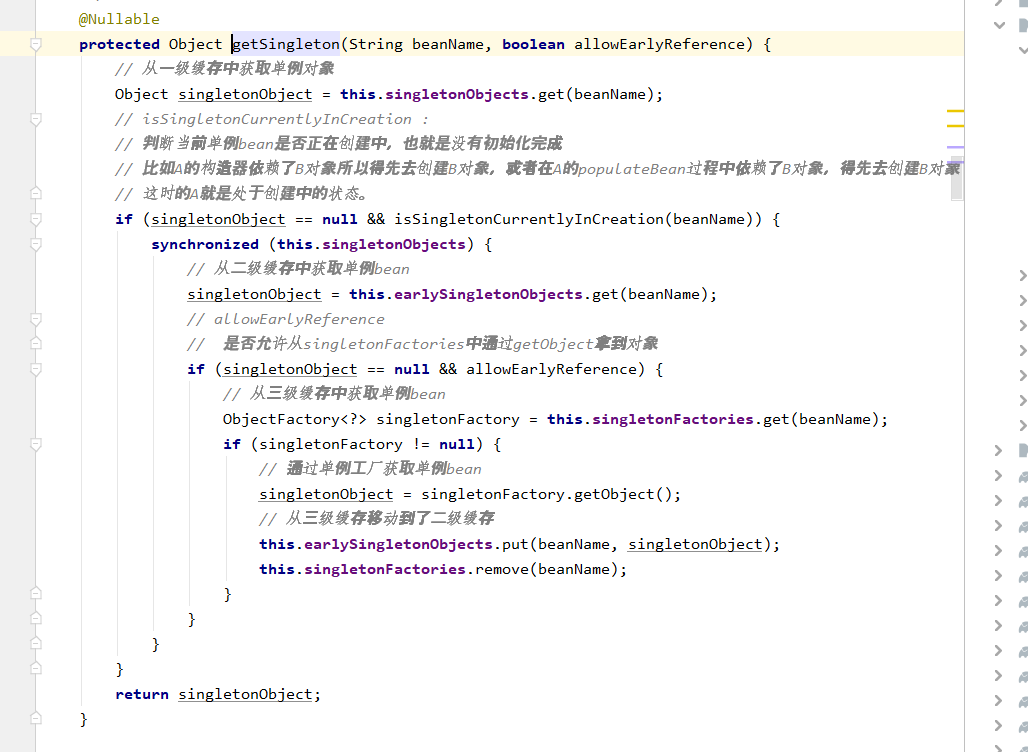The width and height of the screenshot is (1028, 752).
Task: Click 'singletonFactory != null' condition
Action: point(366,444)
